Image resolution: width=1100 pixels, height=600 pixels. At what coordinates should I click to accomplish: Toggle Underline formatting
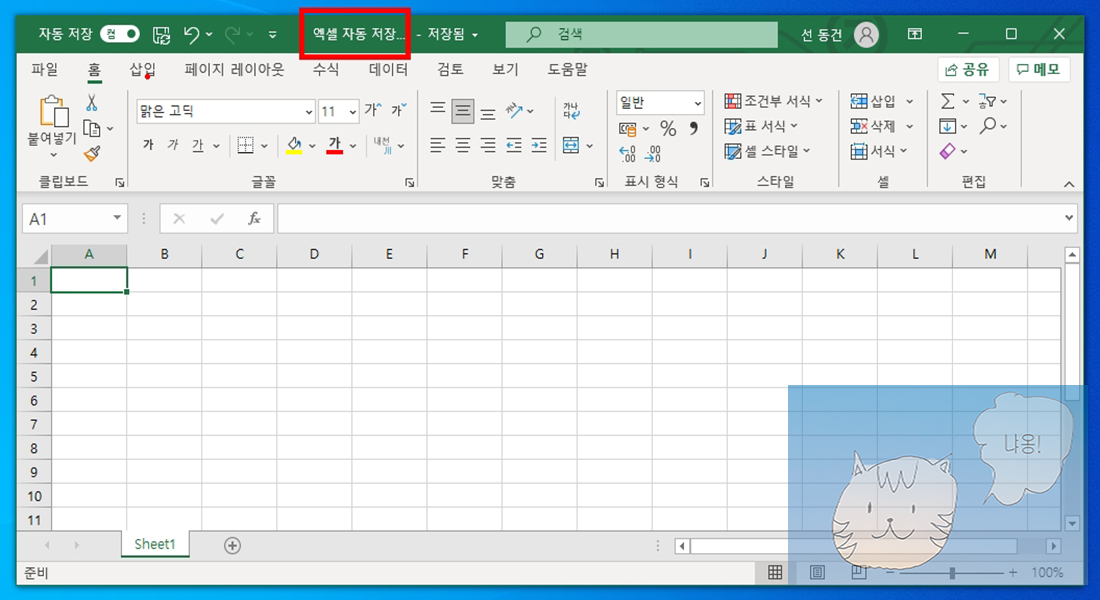(x=198, y=145)
